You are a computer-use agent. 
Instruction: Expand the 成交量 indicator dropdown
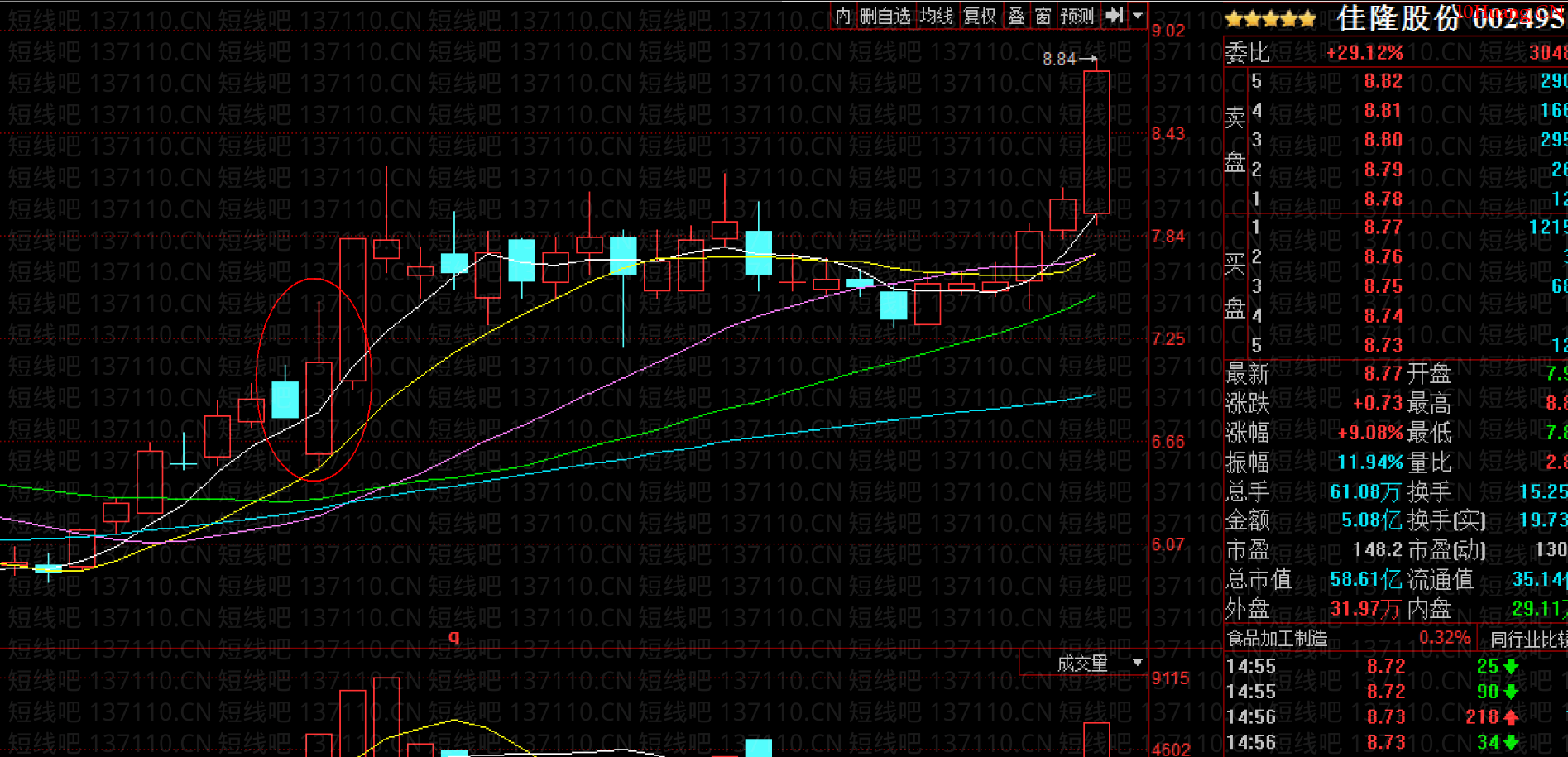click(x=1137, y=663)
